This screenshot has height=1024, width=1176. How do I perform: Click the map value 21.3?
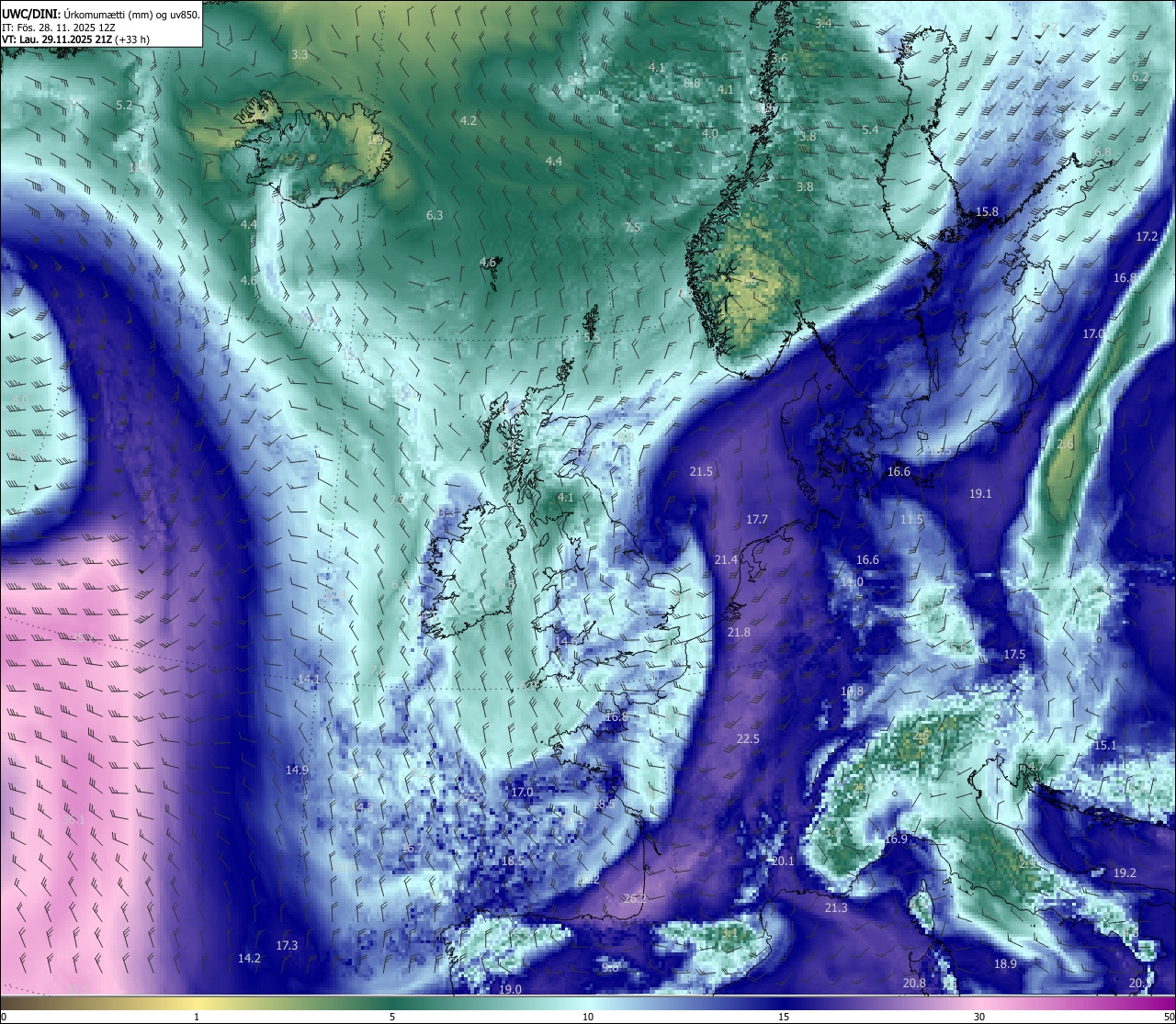point(836,908)
